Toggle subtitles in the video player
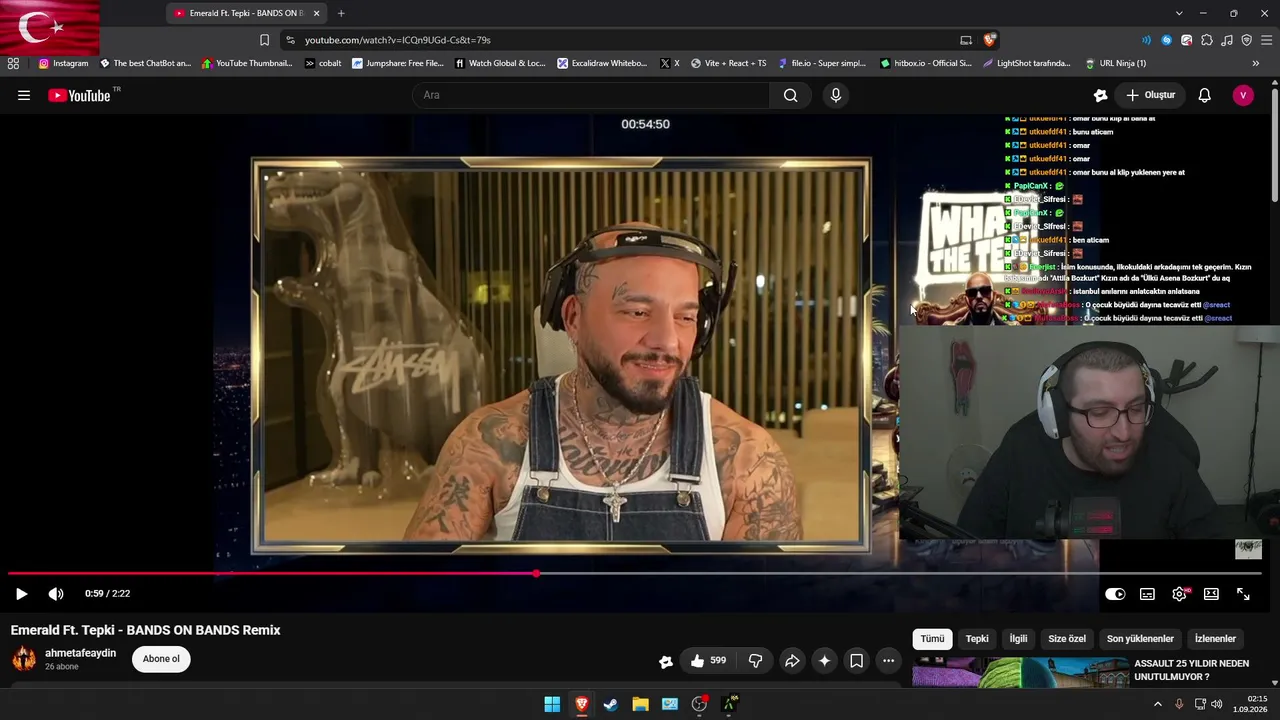Viewport: 1280px width, 720px height. point(1147,594)
